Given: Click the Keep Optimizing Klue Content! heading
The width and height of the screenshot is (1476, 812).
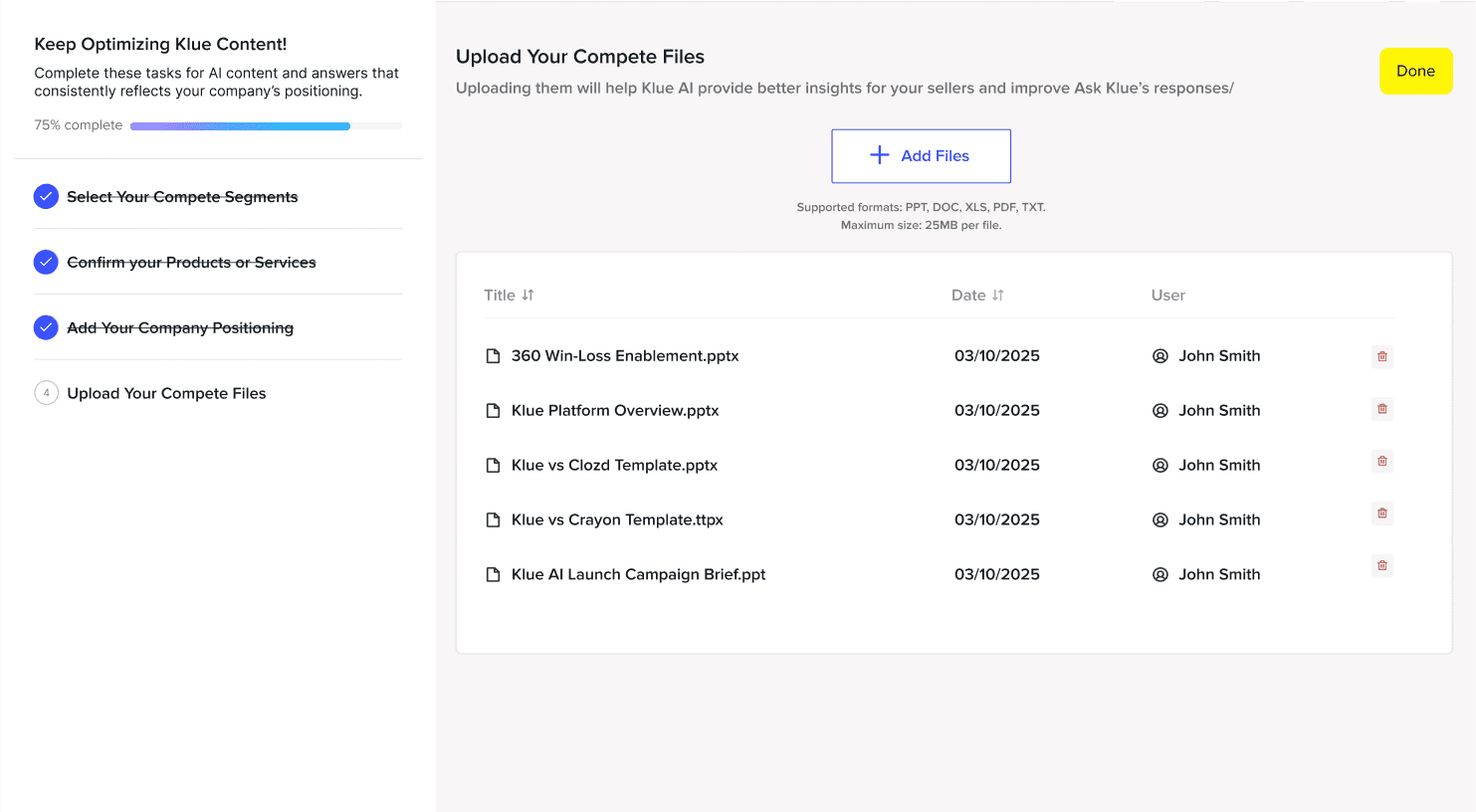Looking at the screenshot, I should click(x=160, y=44).
